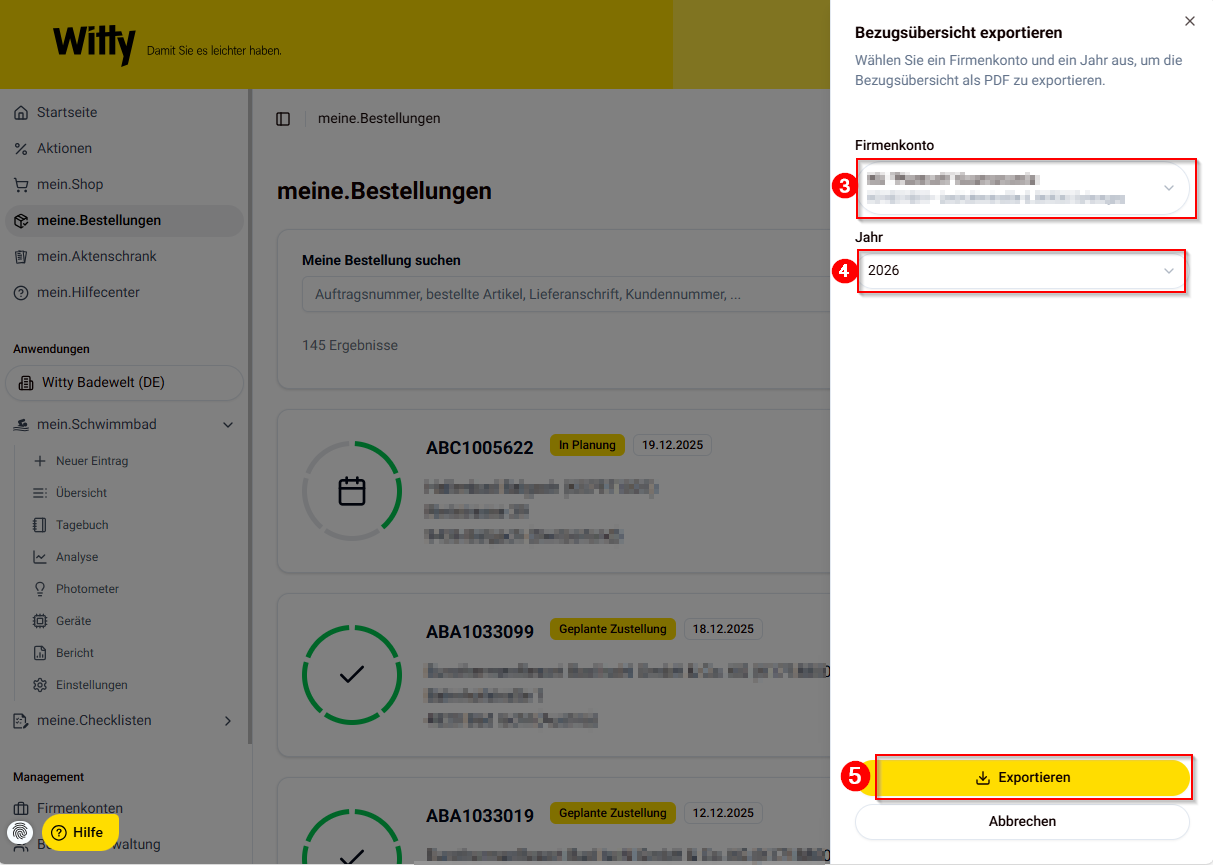Click the meine.Bestellungen package icon
This screenshot has height=865, width=1213.
click(21, 221)
